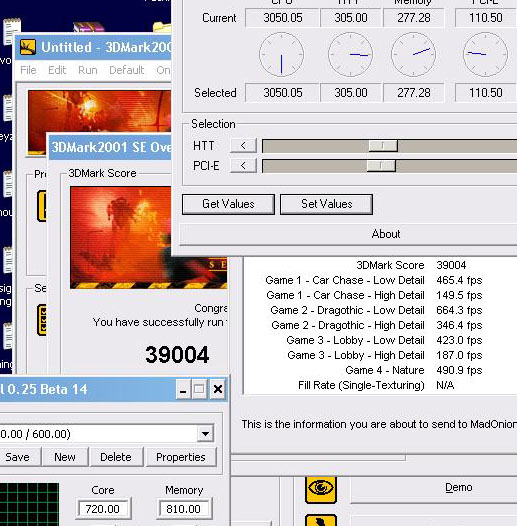Click the yellow icon in the Se group
Viewport: 517px width, 526px height.
[x=42, y=320]
